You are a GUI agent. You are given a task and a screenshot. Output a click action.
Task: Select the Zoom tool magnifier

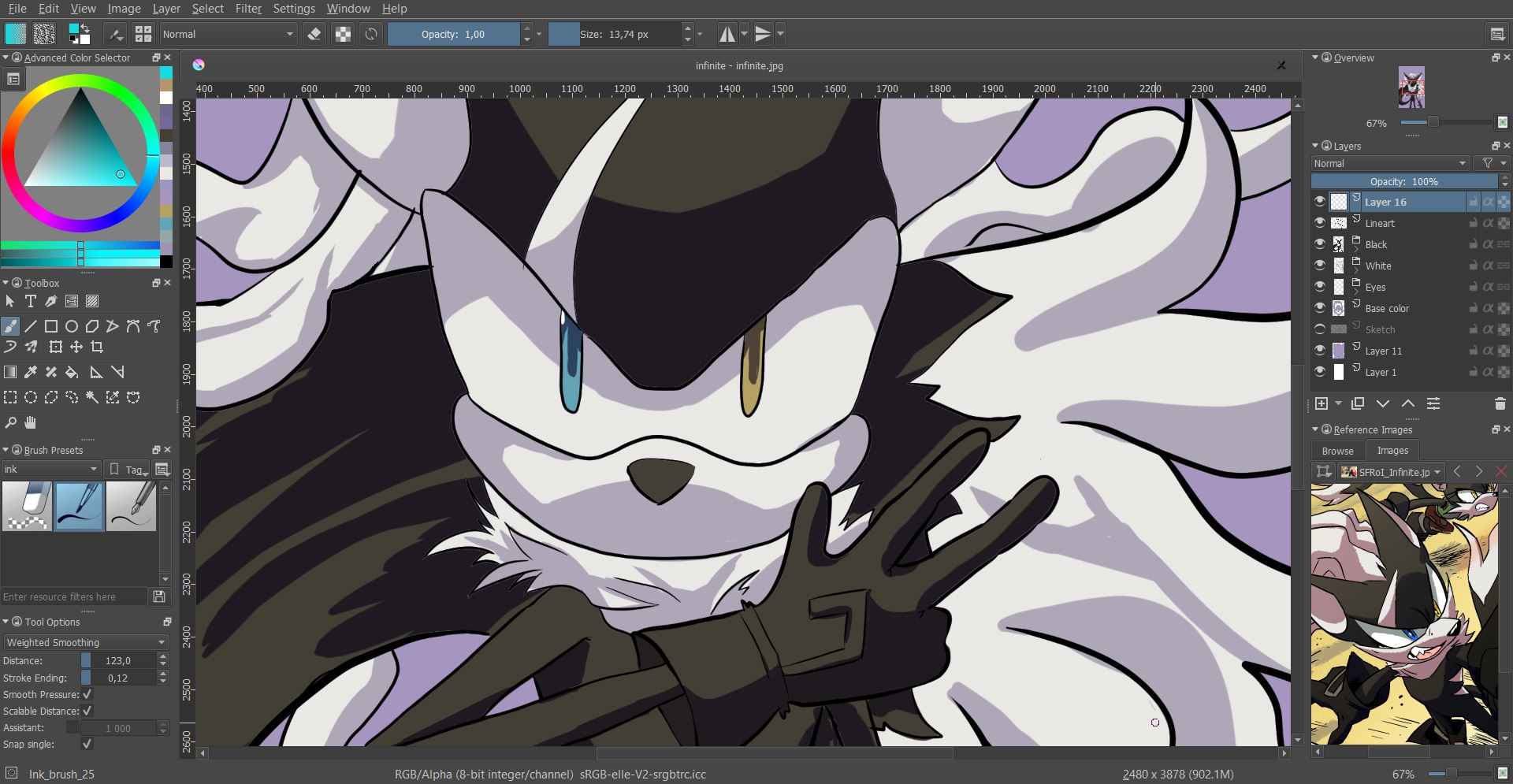10,422
